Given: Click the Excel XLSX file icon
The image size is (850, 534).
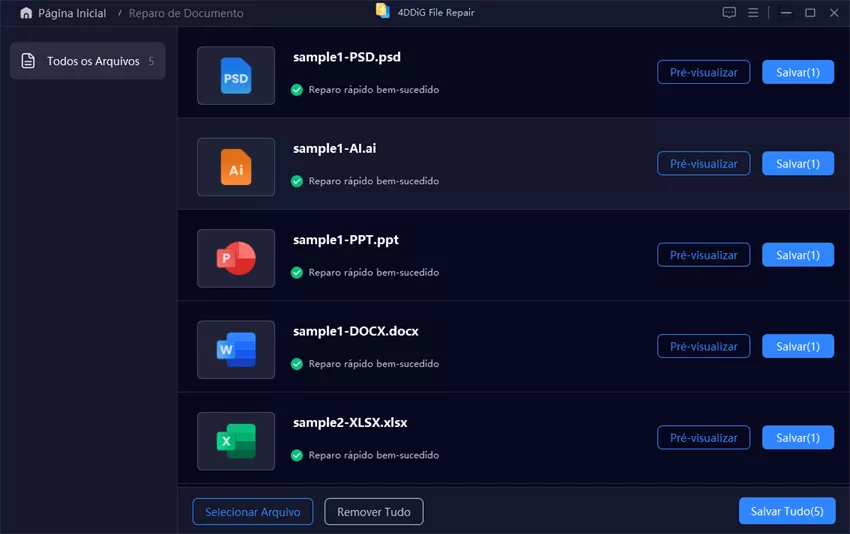Looking at the screenshot, I should pyautogui.click(x=236, y=441).
